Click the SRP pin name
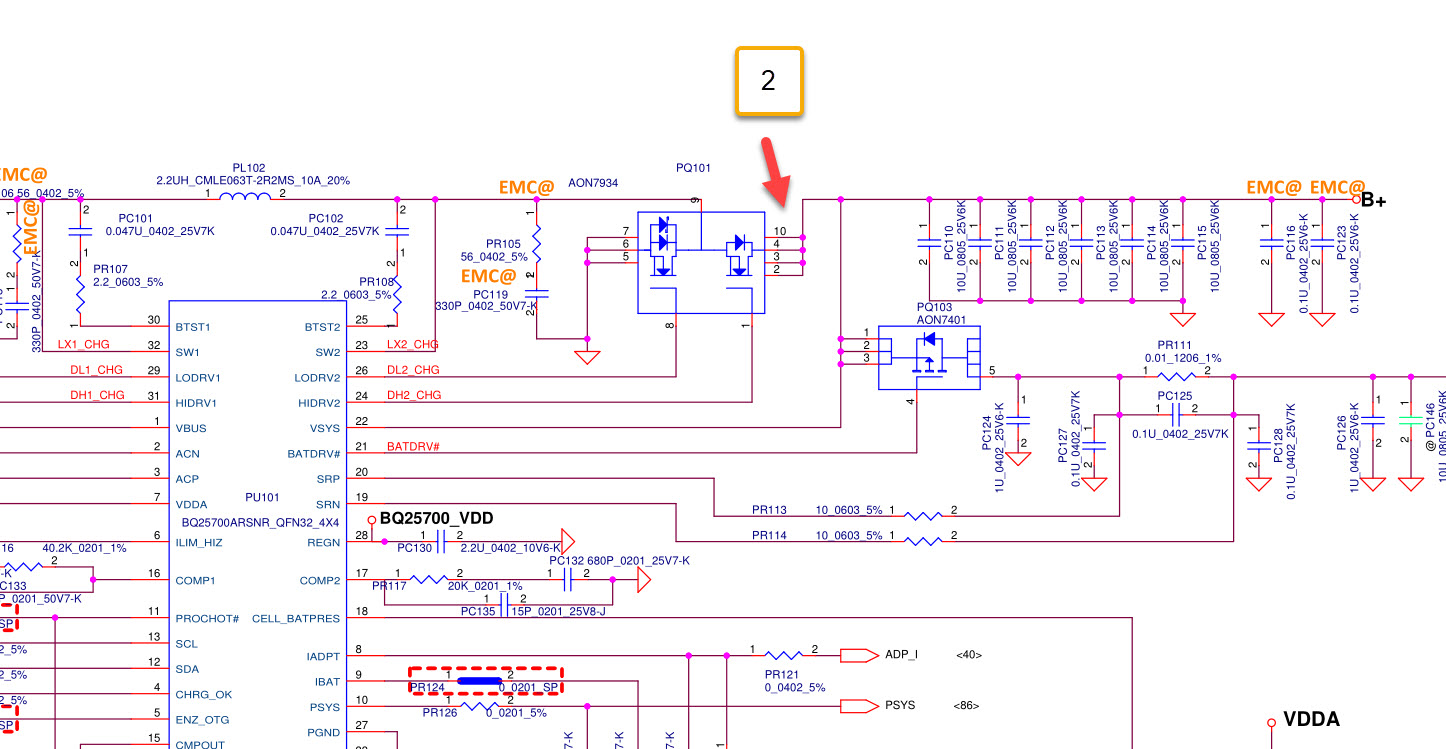This screenshot has width=1446, height=749. tap(328, 479)
